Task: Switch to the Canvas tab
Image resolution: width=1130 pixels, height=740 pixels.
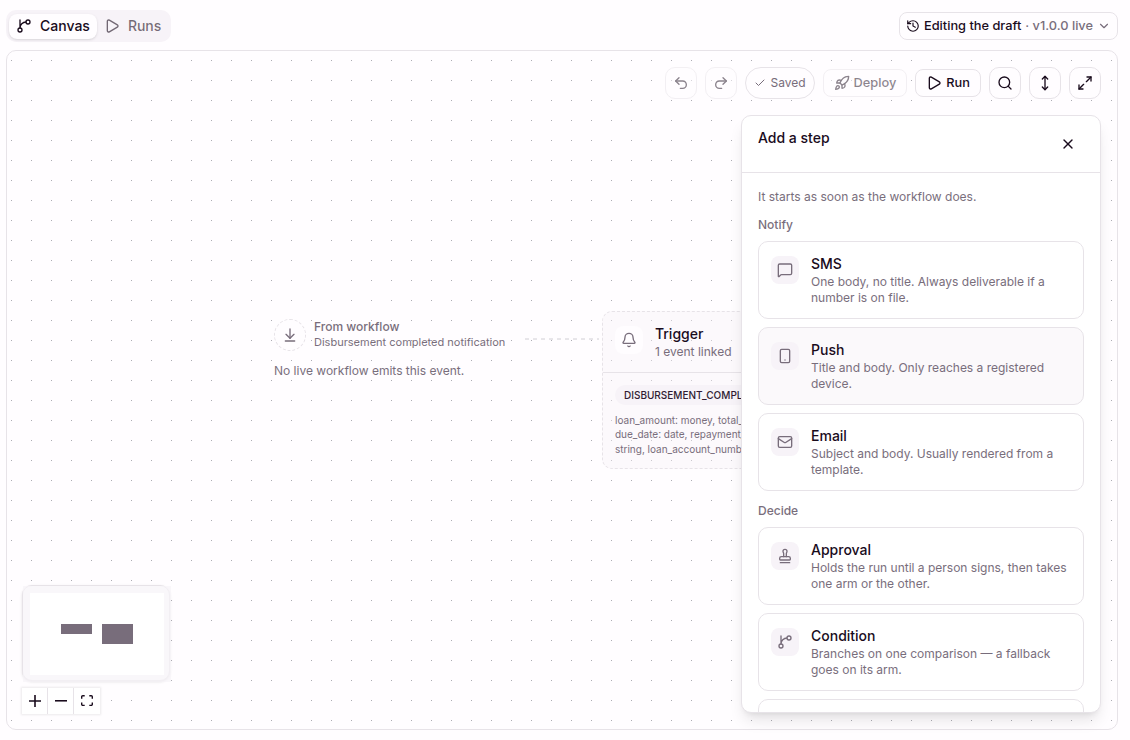Action: point(53,26)
